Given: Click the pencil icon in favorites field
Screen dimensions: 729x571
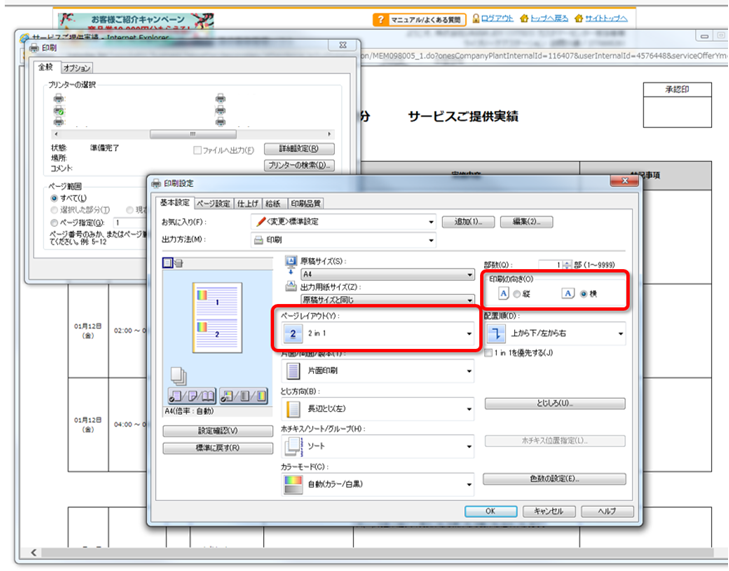Looking at the screenshot, I should click(261, 221).
